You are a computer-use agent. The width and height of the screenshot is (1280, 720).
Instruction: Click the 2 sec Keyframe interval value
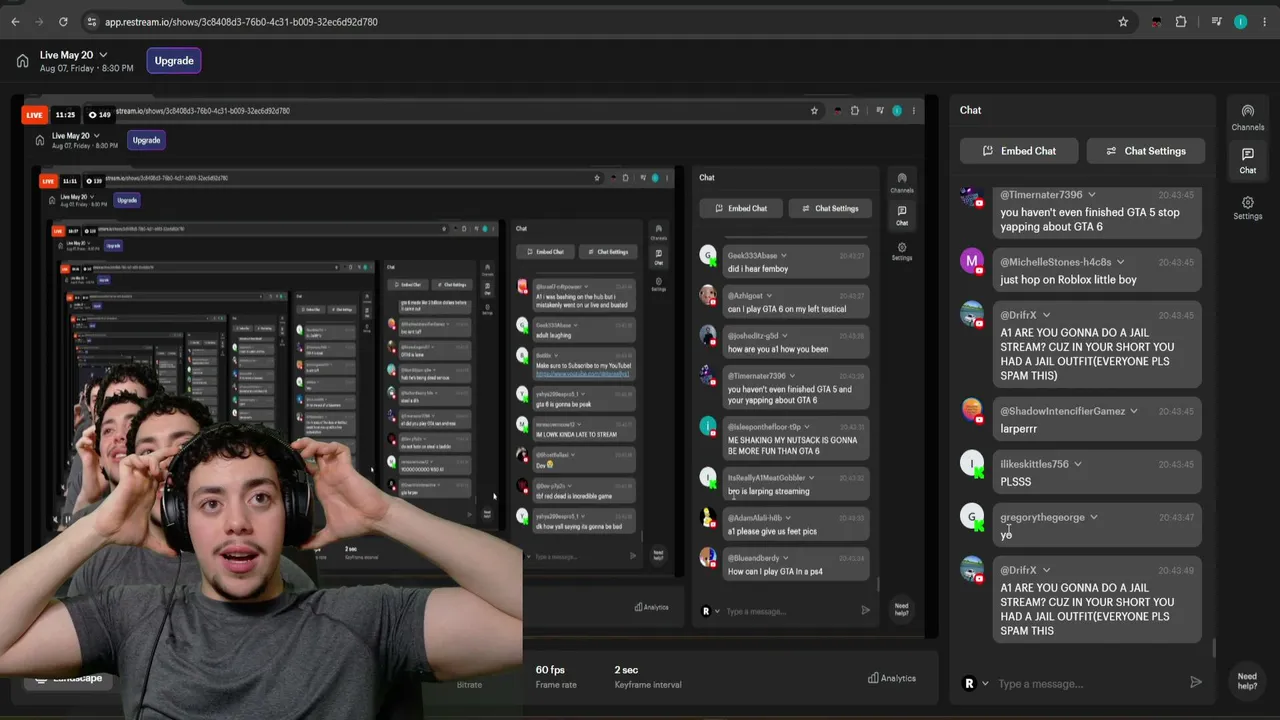[x=626, y=670]
